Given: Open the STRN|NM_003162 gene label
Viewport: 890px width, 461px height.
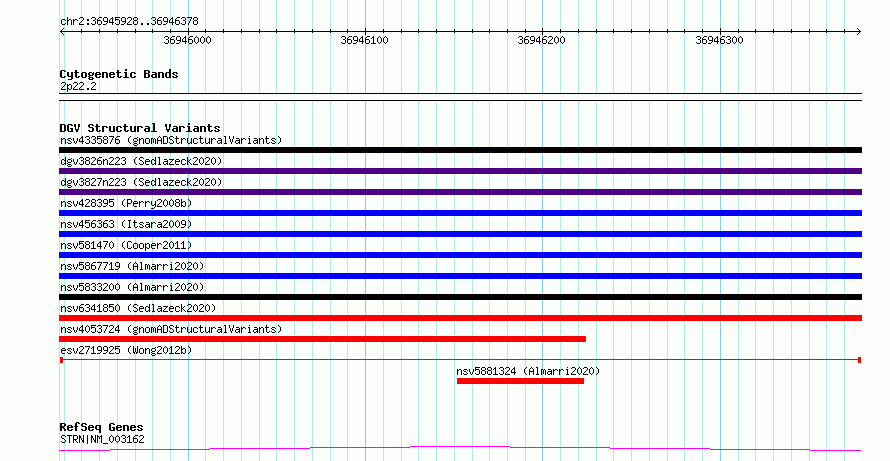Looking at the screenshot, I should pos(102,439).
